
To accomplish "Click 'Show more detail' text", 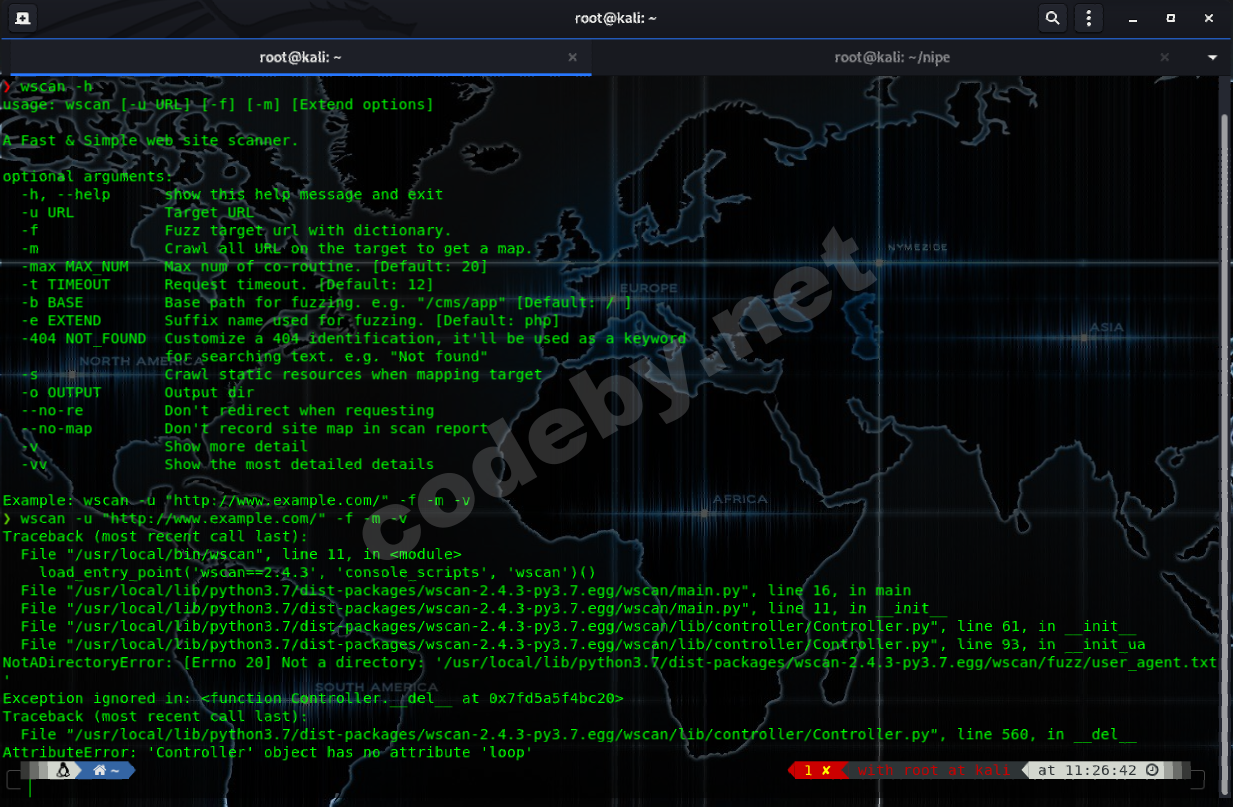I will 236,446.
